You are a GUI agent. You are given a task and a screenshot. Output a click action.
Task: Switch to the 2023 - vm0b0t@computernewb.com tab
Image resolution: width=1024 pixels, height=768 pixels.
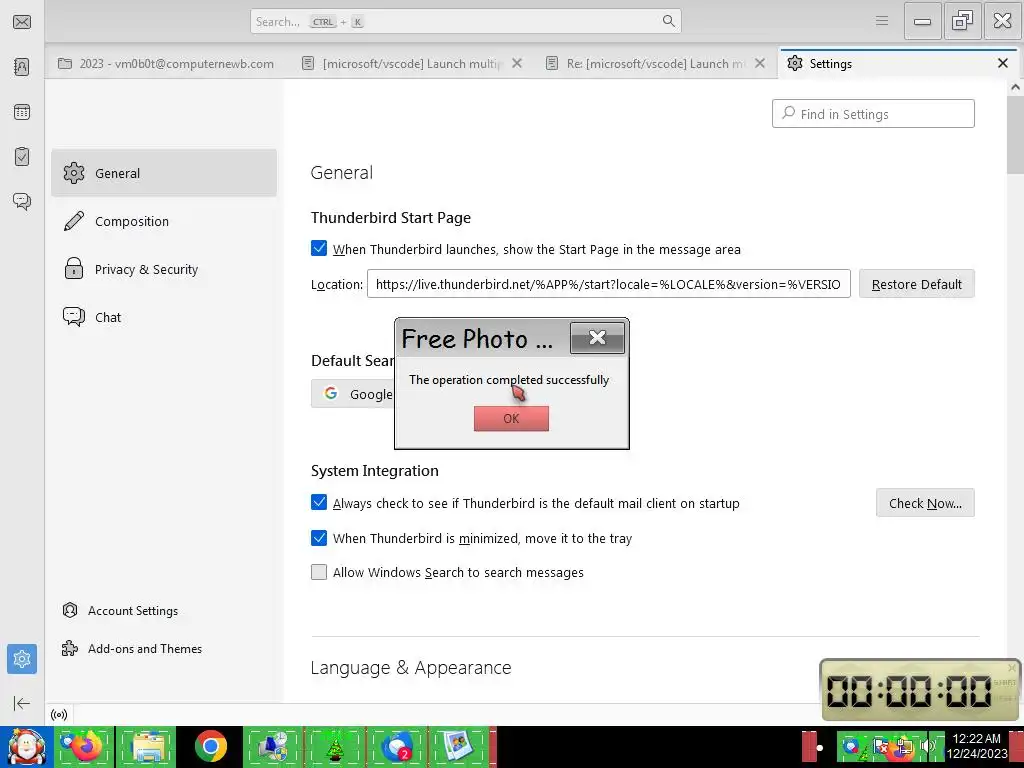(x=166, y=63)
